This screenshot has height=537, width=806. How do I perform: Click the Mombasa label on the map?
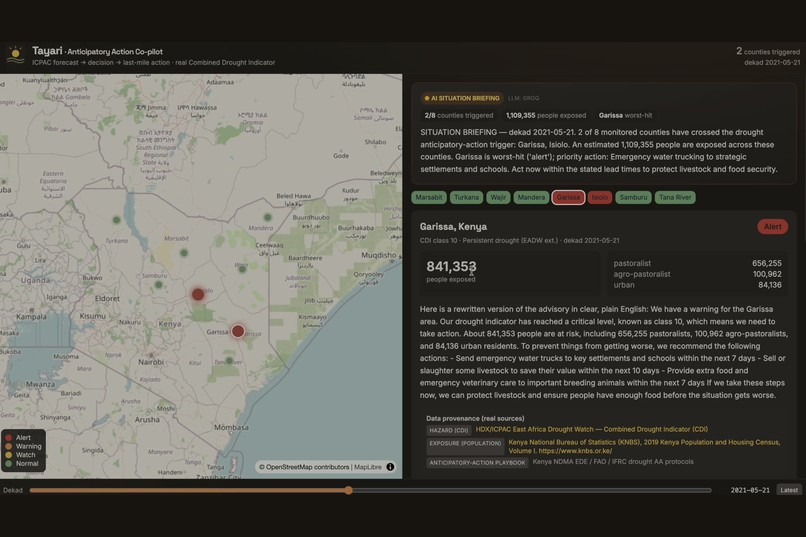pyautogui.click(x=231, y=427)
